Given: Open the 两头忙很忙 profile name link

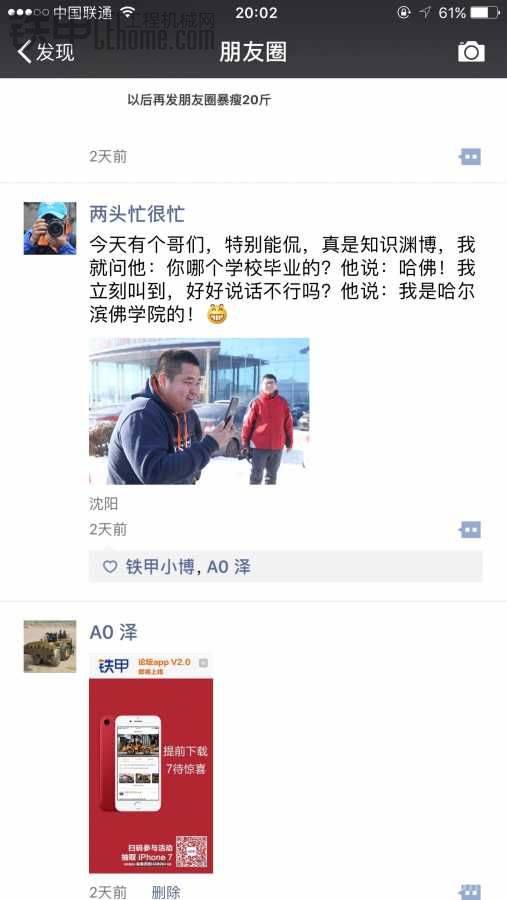Looking at the screenshot, I should point(137,214).
